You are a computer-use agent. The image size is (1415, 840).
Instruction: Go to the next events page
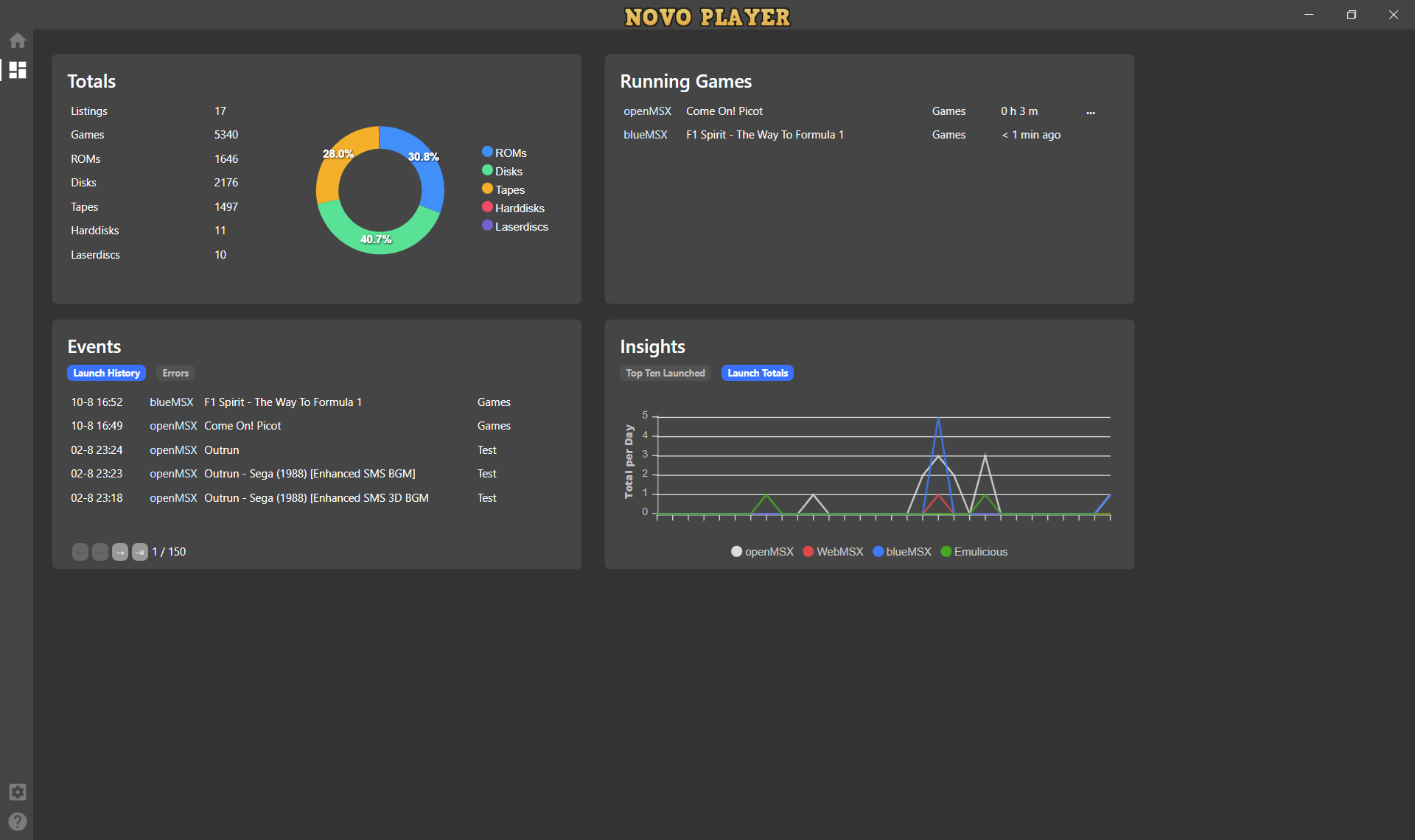tap(120, 552)
